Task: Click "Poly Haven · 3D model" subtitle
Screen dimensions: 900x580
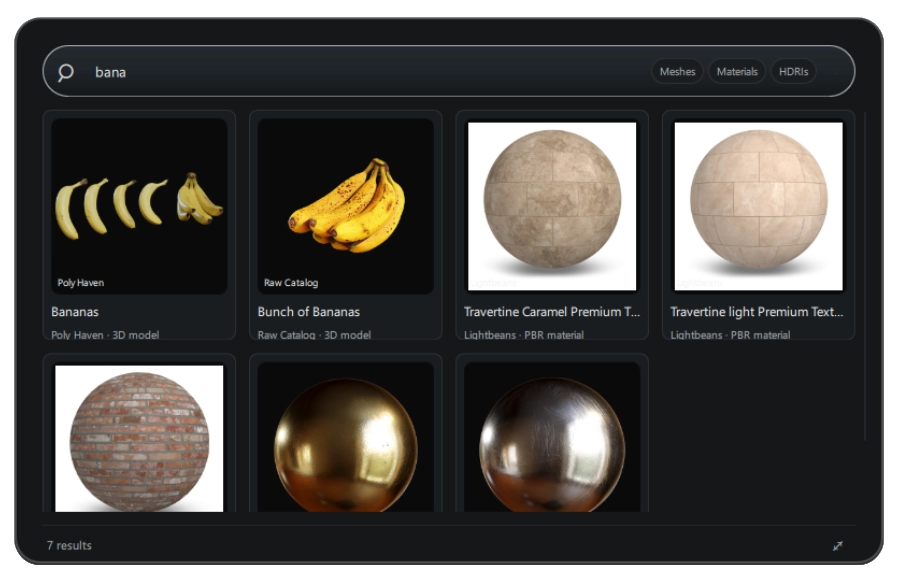Action: (x=105, y=334)
